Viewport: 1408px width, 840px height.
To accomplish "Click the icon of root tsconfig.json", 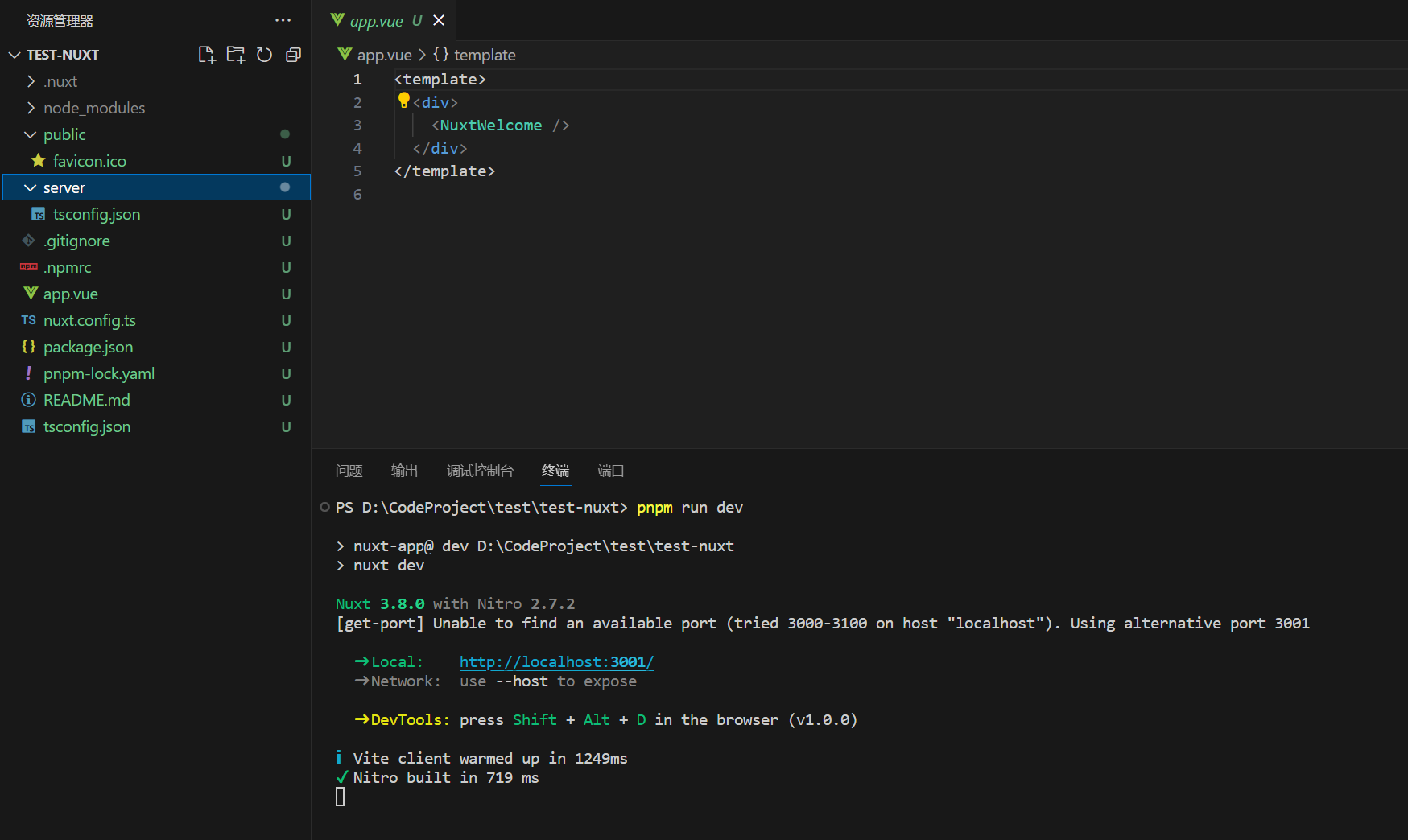I will coord(29,426).
